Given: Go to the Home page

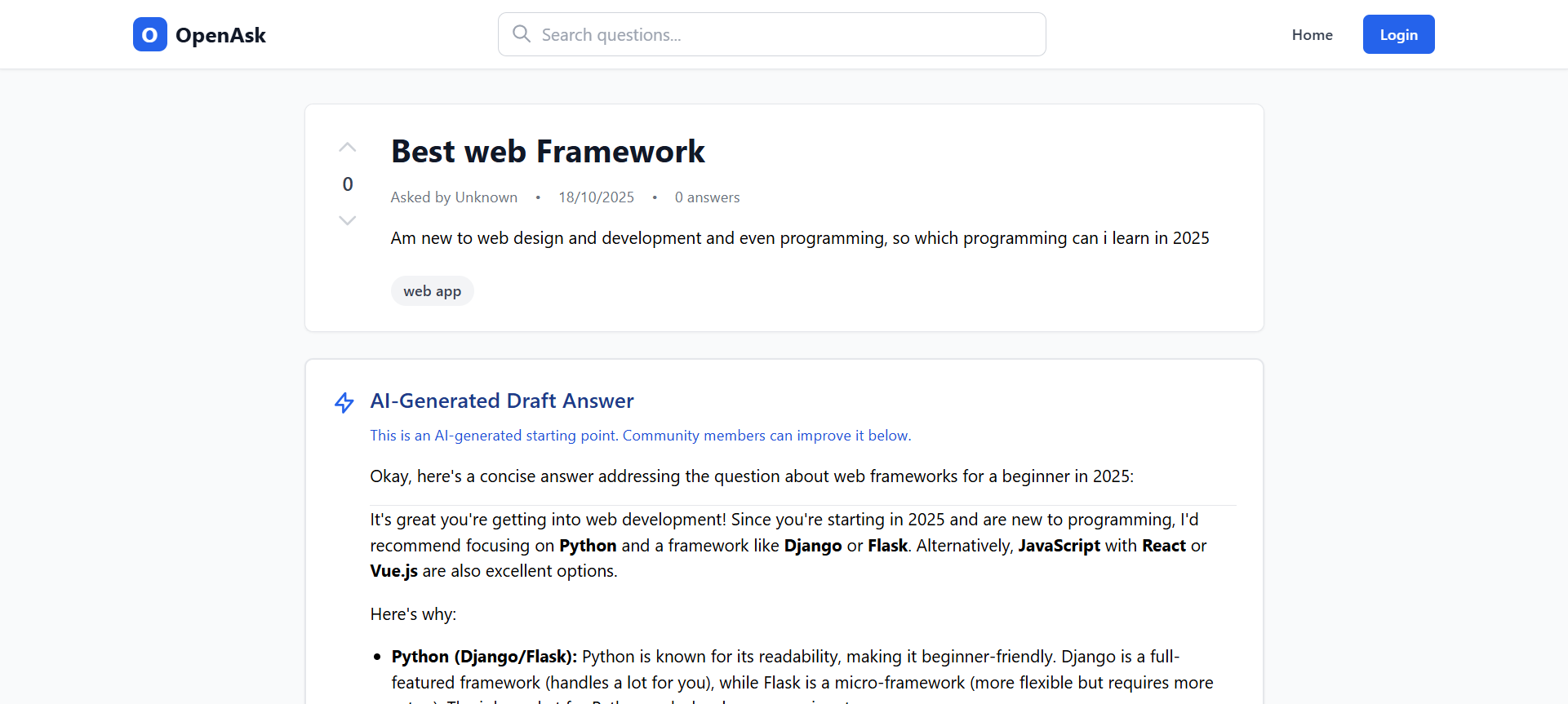Looking at the screenshot, I should tap(1312, 35).
